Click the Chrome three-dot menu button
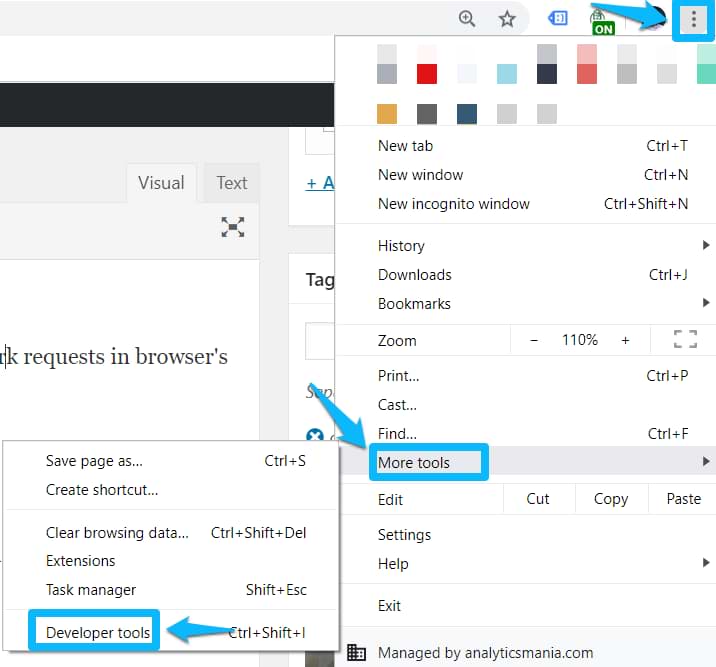This screenshot has width=716, height=667. point(693,20)
